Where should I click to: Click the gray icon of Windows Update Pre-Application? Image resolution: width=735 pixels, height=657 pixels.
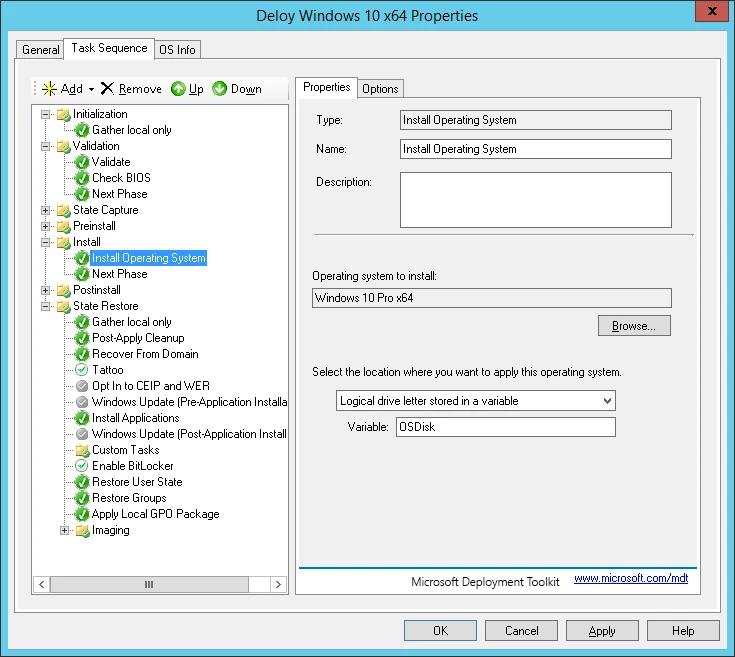82,402
